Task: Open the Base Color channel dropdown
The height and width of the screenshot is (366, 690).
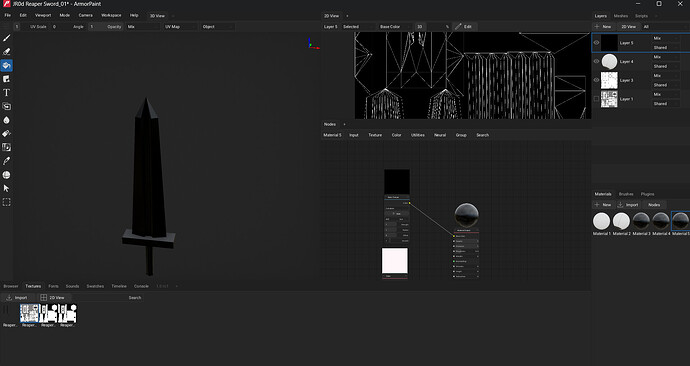Action: pyautogui.click(x=396, y=27)
